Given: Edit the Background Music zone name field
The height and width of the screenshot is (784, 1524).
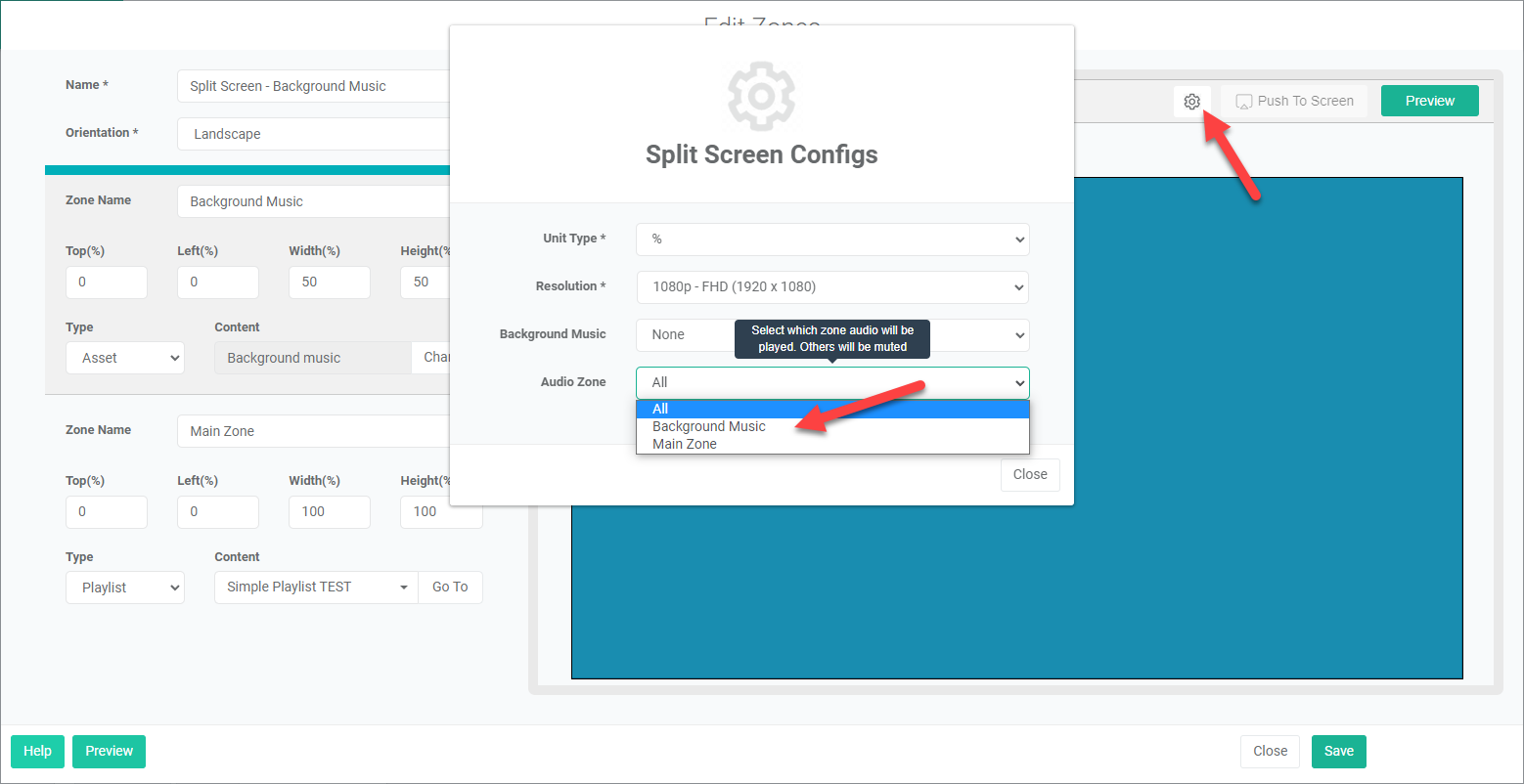Looking at the screenshot, I should click(x=313, y=201).
